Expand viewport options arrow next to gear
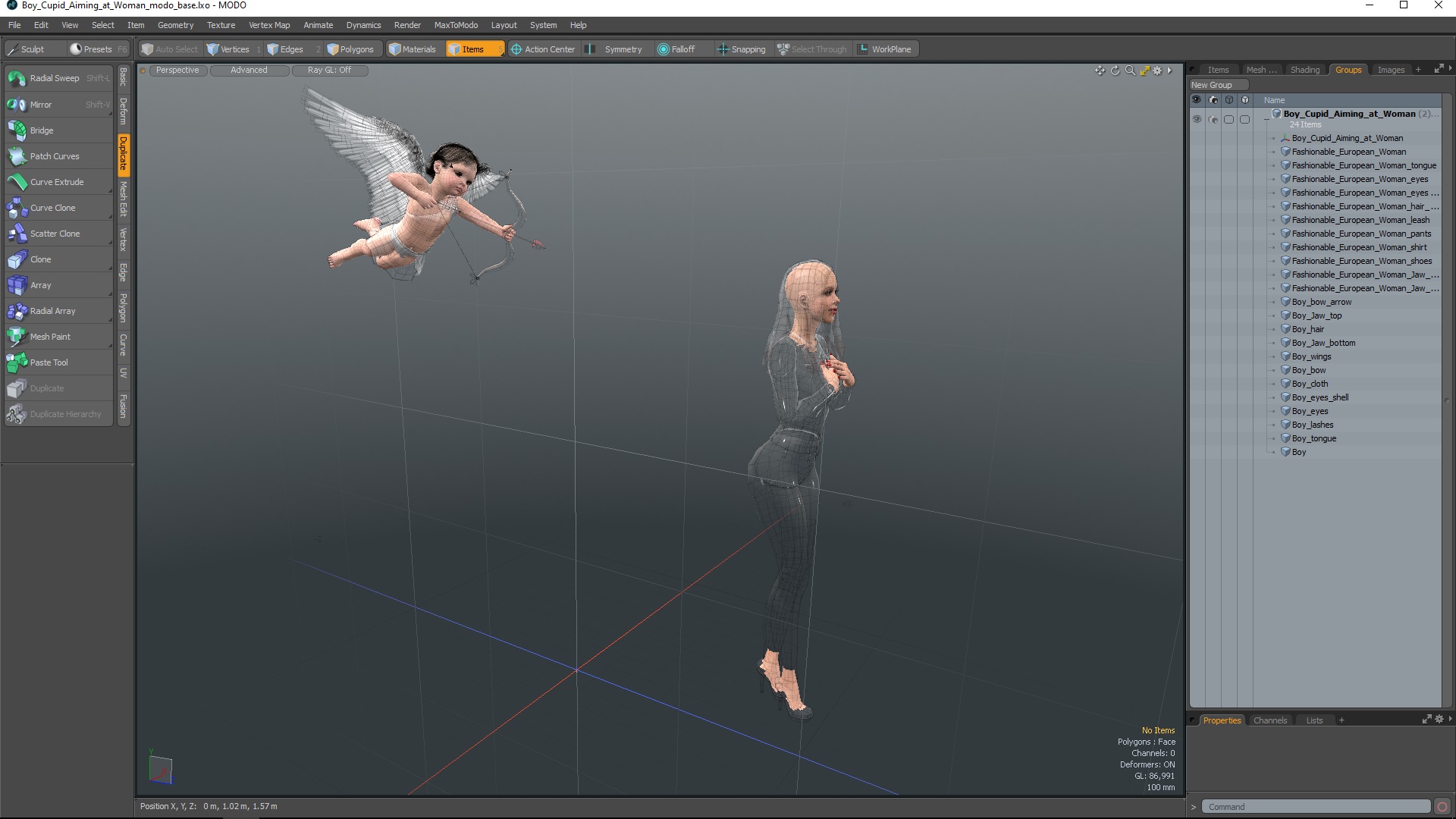 1169,71
